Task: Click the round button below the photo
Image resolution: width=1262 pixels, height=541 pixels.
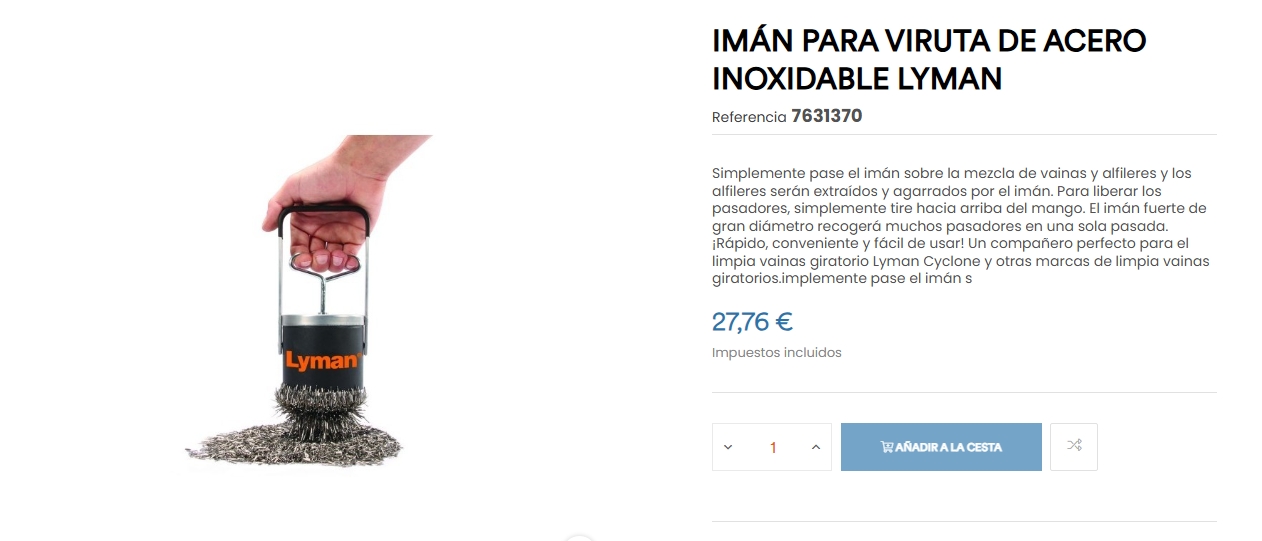Action: 578,538
